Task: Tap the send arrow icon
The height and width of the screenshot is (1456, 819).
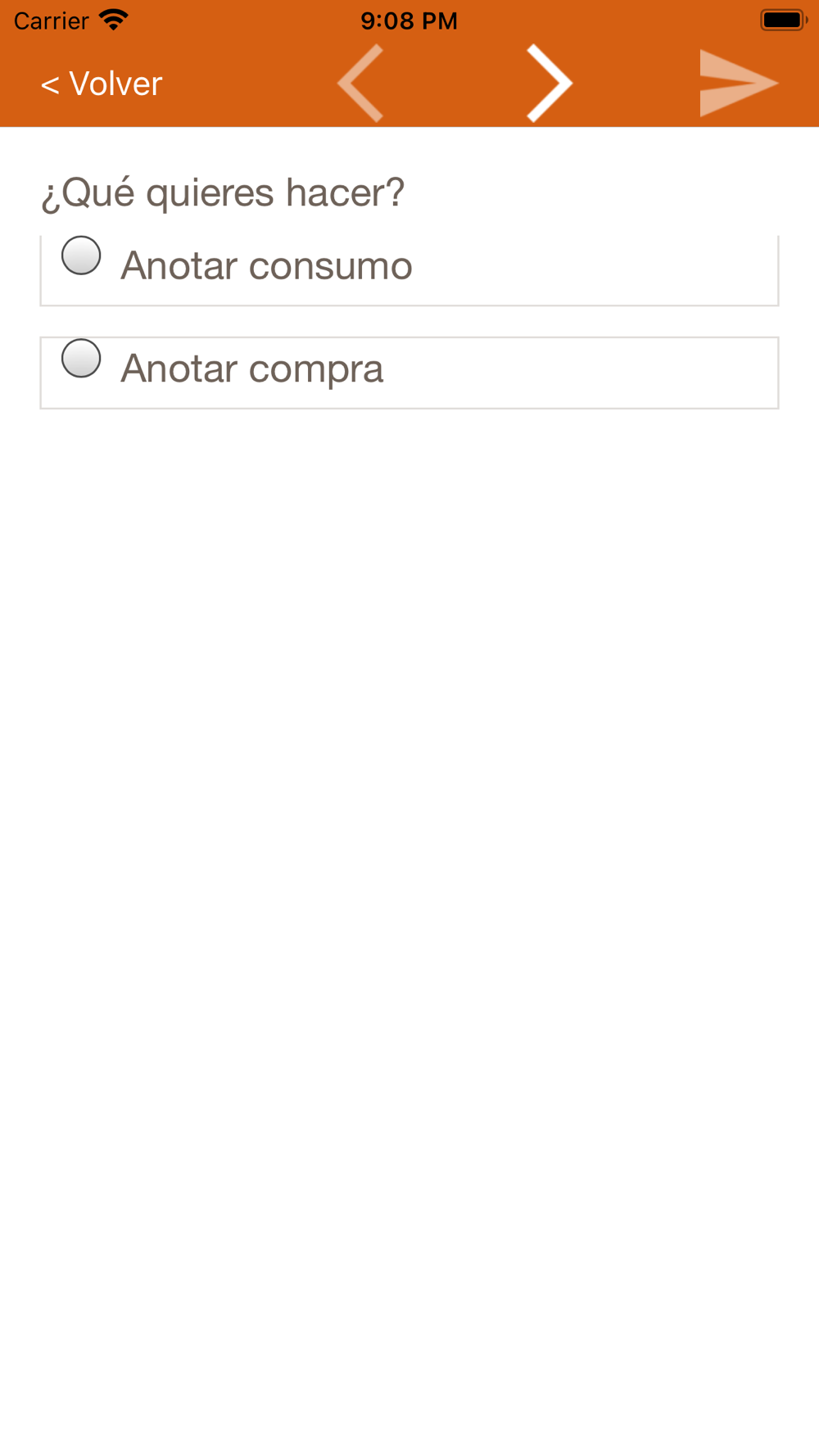Action: point(737,83)
